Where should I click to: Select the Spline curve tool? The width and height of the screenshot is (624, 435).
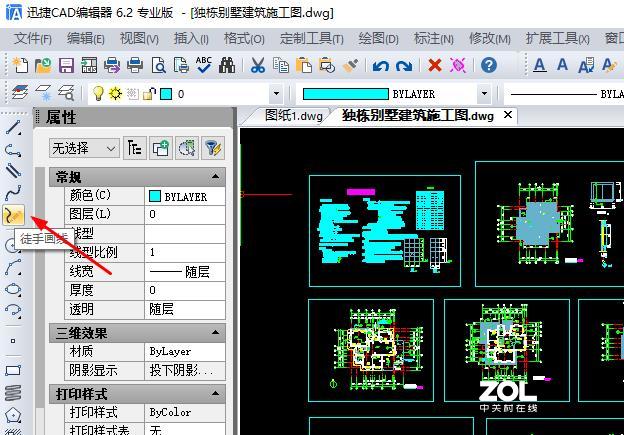pyautogui.click(x=13, y=193)
